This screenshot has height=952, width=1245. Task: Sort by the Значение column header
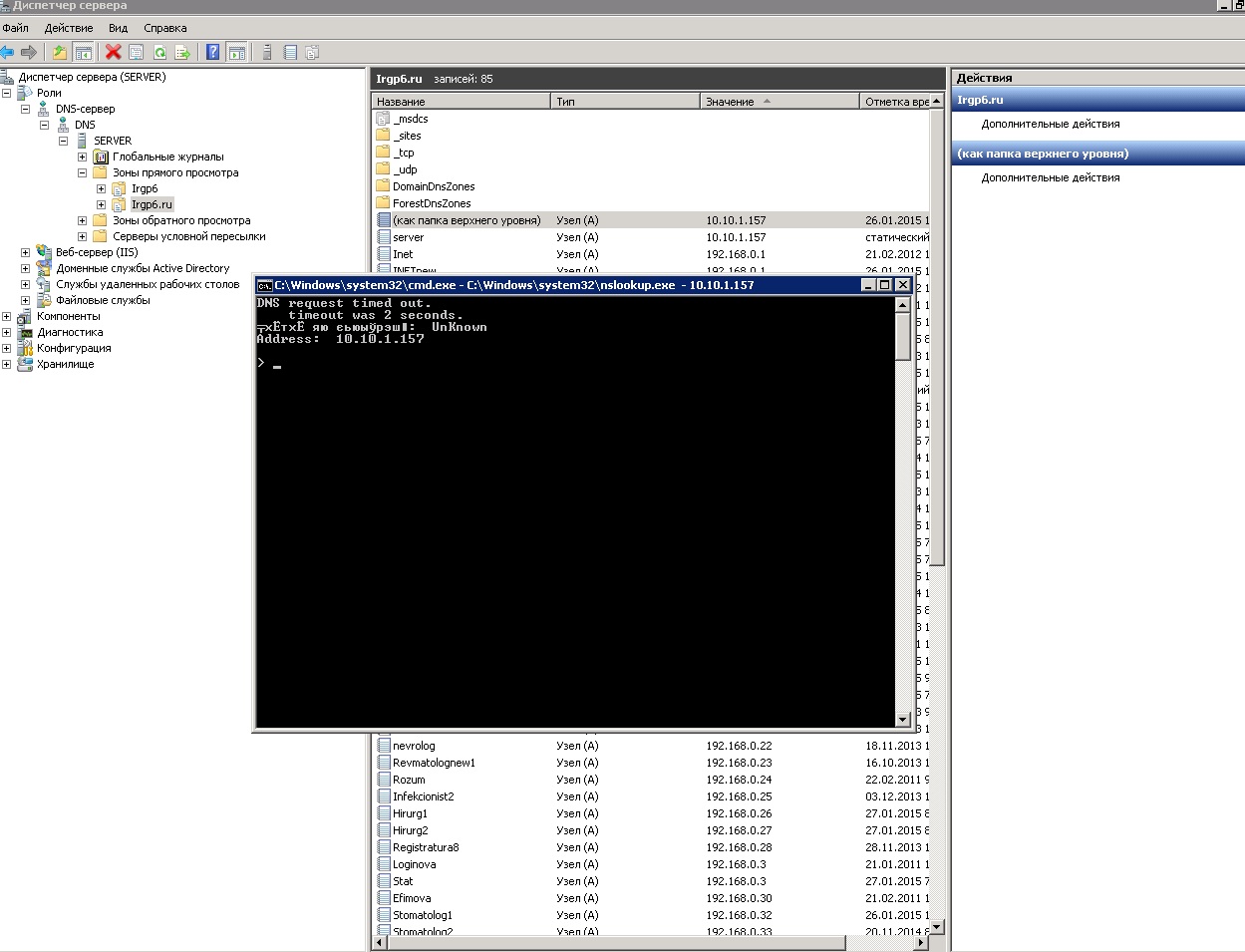coord(779,102)
